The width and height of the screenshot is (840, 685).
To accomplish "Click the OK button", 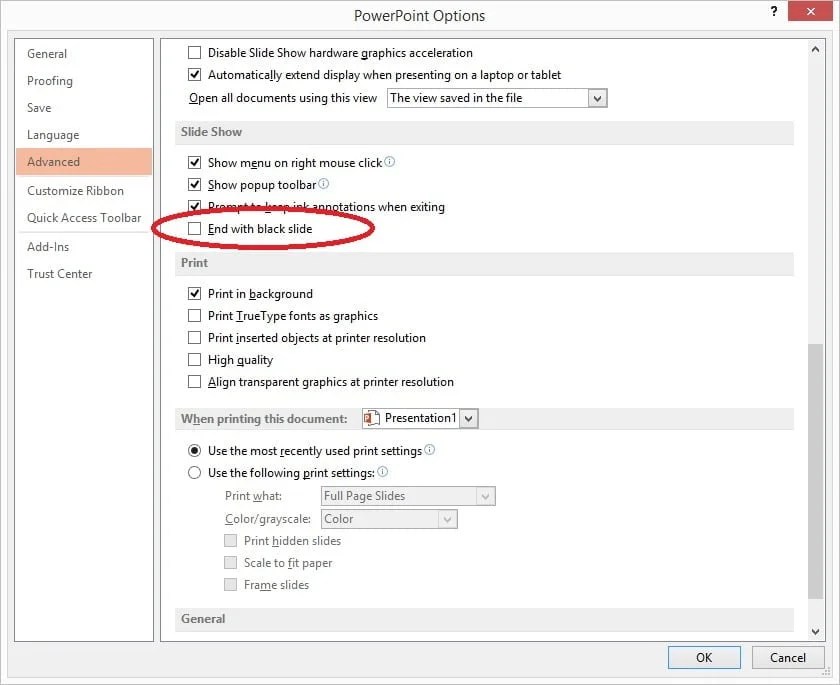I will coord(704,657).
